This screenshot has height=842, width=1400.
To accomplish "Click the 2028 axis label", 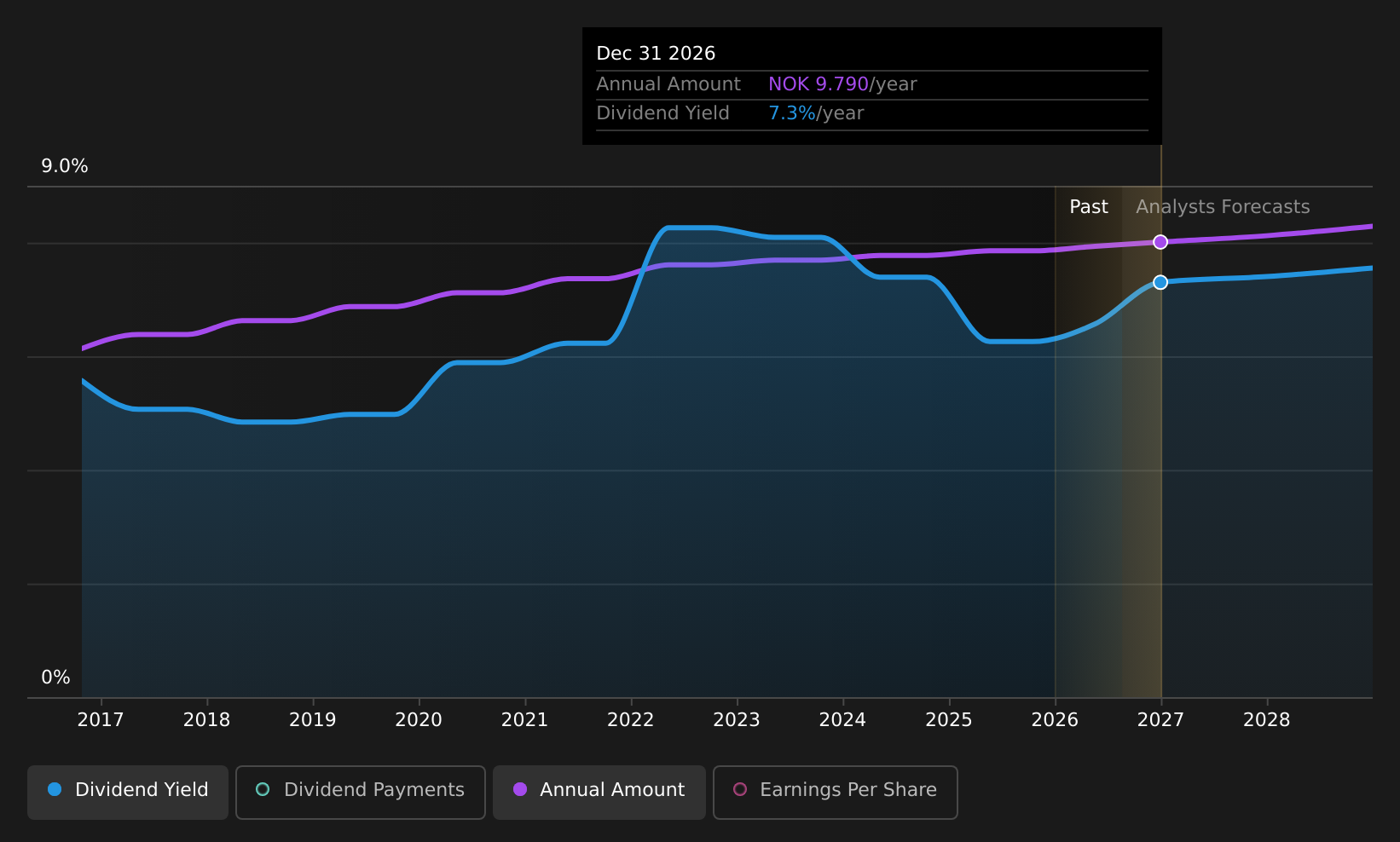I will [1267, 720].
